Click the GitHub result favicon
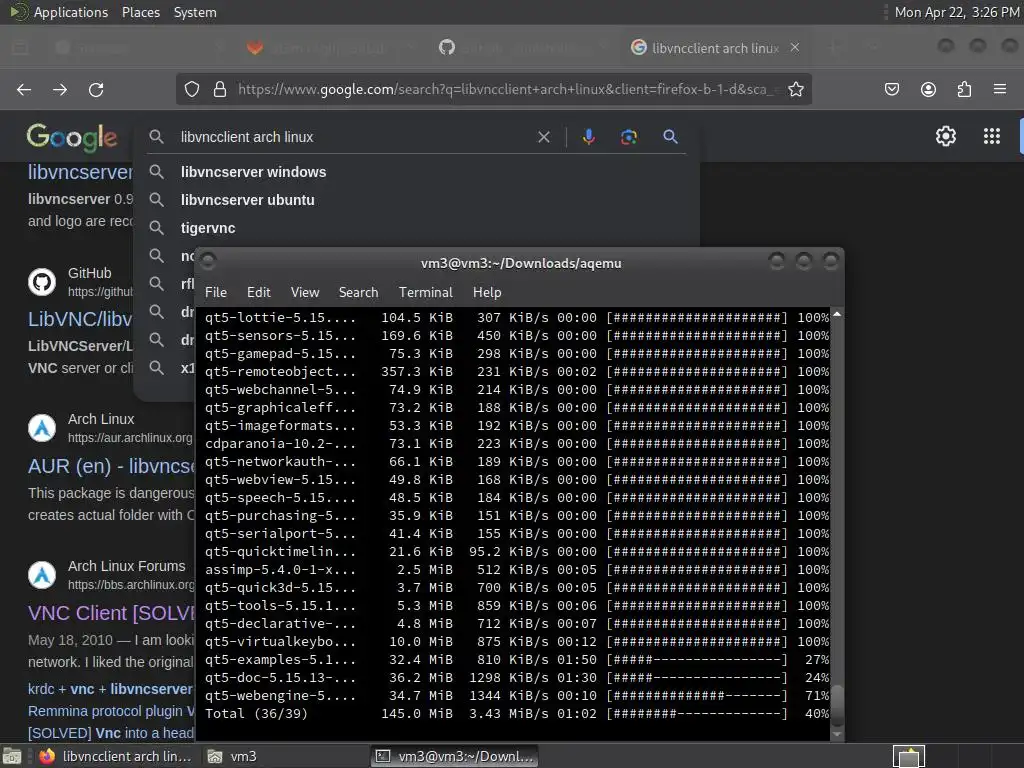Image resolution: width=1024 pixels, height=768 pixels. coord(42,282)
